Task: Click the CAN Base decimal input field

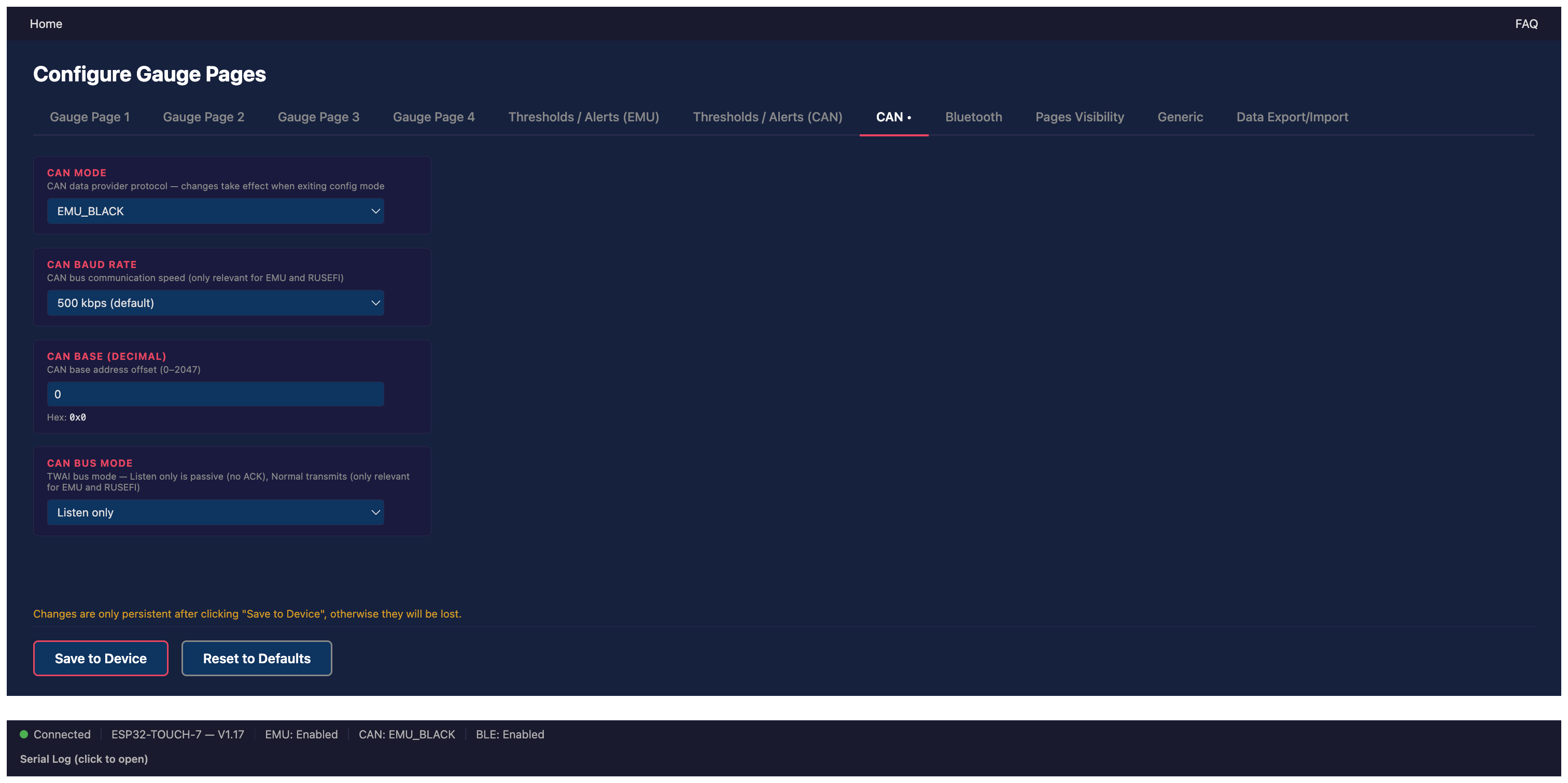Action: pyautogui.click(x=216, y=394)
